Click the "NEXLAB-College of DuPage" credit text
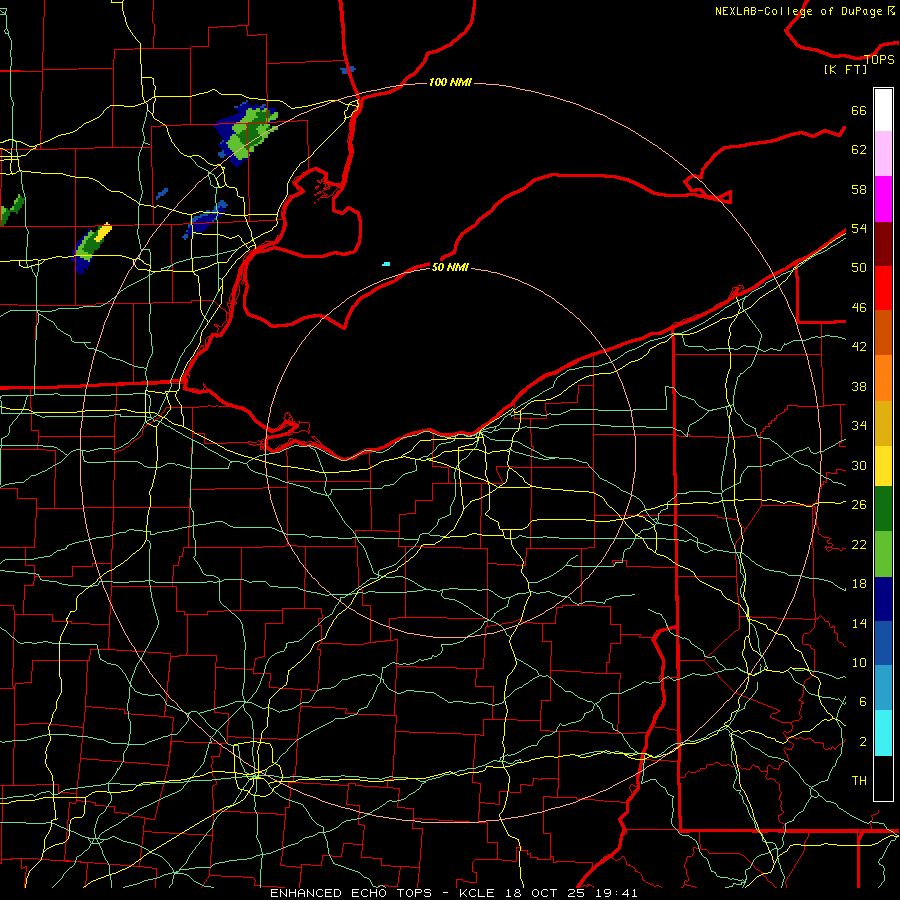The width and height of the screenshot is (900, 900). (x=799, y=11)
